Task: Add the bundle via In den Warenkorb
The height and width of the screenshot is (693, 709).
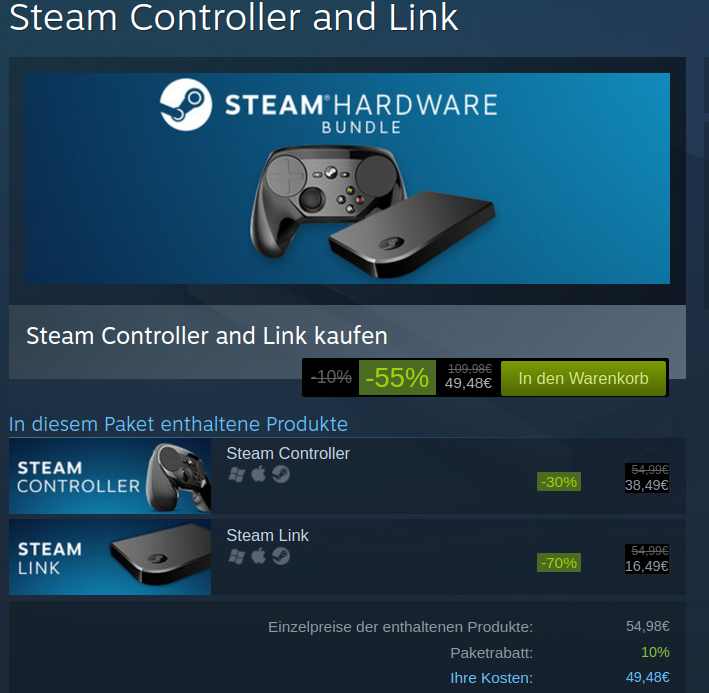Action: pyautogui.click(x=583, y=378)
